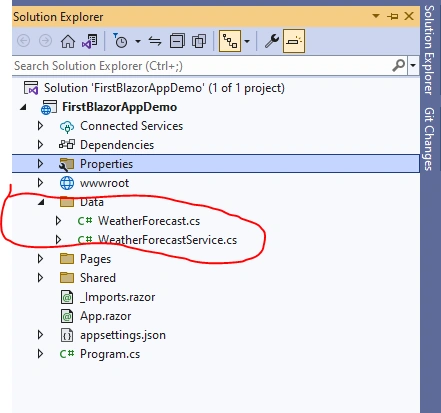The width and height of the screenshot is (441, 413).
Task: Open the Solution Explorer window position menu
Action: [x=376, y=16]
